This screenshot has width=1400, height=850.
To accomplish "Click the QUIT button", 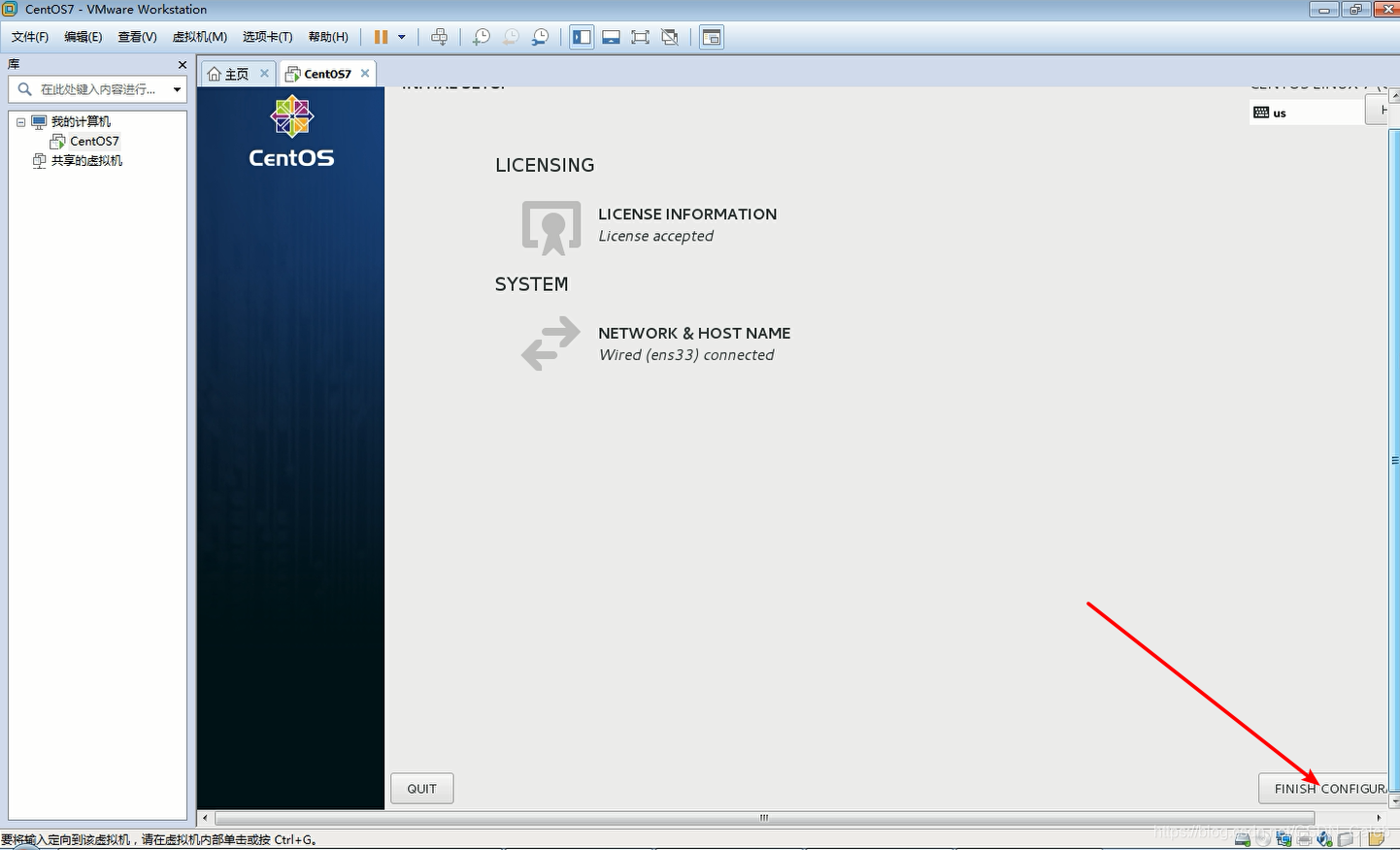I will point(422,789).
